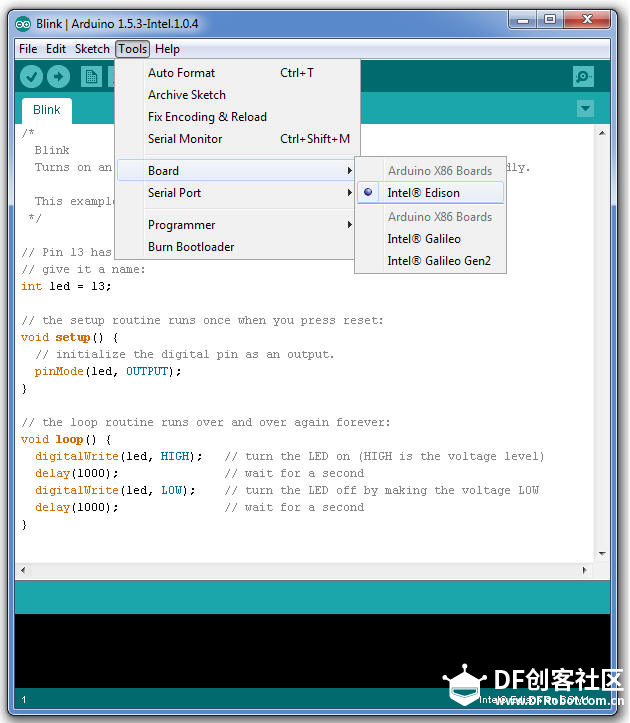Choose Intel® Galileo board
Image resolution: width=630 pixels, height=723 pixels.
tap(430, 239)
